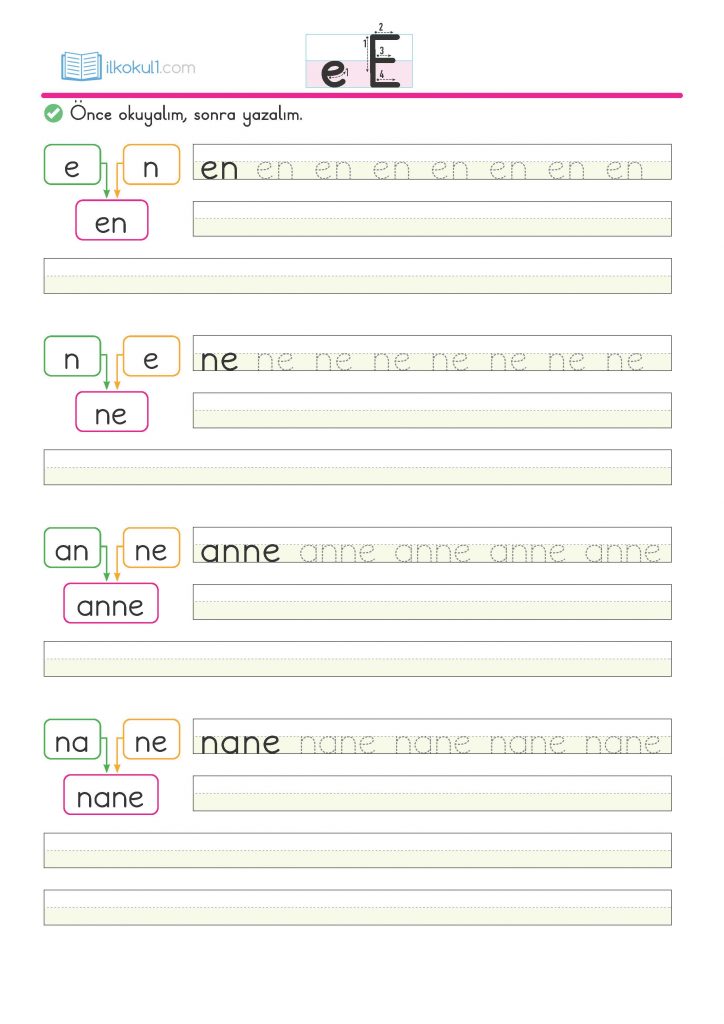
Task: Click the bold 'nane' tracing example
Action: 241,743
